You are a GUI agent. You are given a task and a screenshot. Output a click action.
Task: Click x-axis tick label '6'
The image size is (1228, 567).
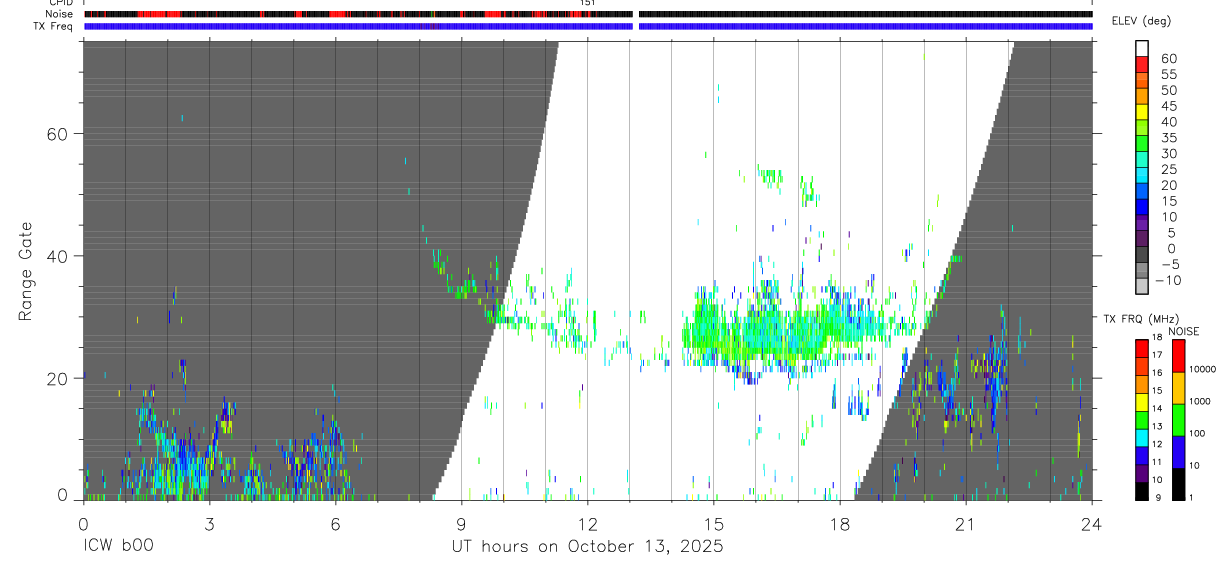coord(335,523)
